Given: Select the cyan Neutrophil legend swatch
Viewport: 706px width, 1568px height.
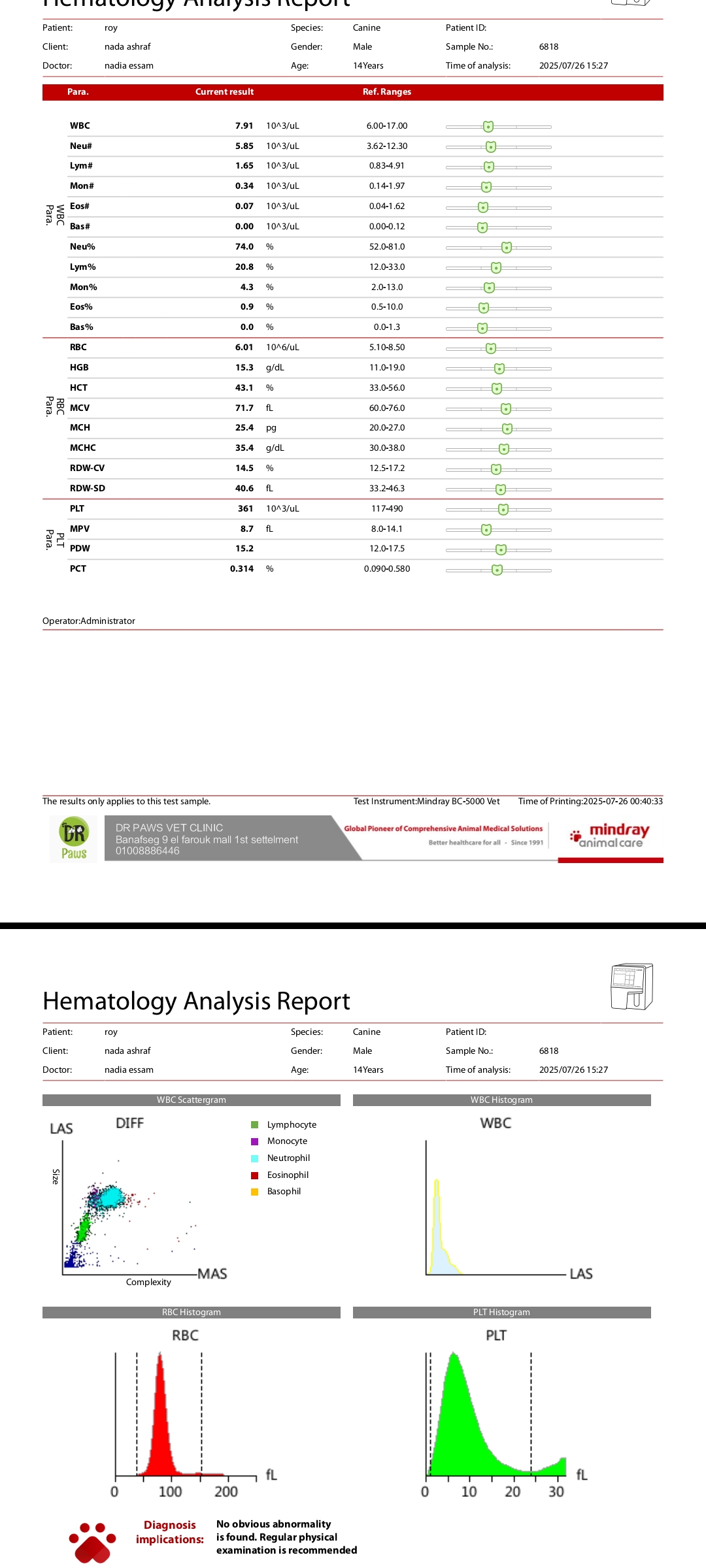Looking at the screenshot, I should click(255, 1158).
